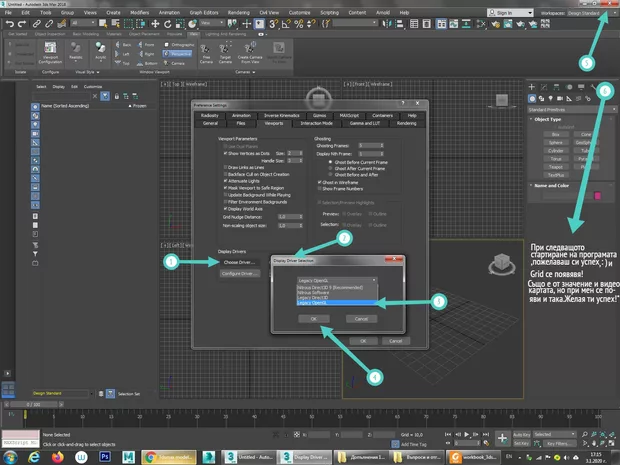Open Photoshop from the Windows taskbar
Viewport: 620px width, 465px height.
pos(105,455)
